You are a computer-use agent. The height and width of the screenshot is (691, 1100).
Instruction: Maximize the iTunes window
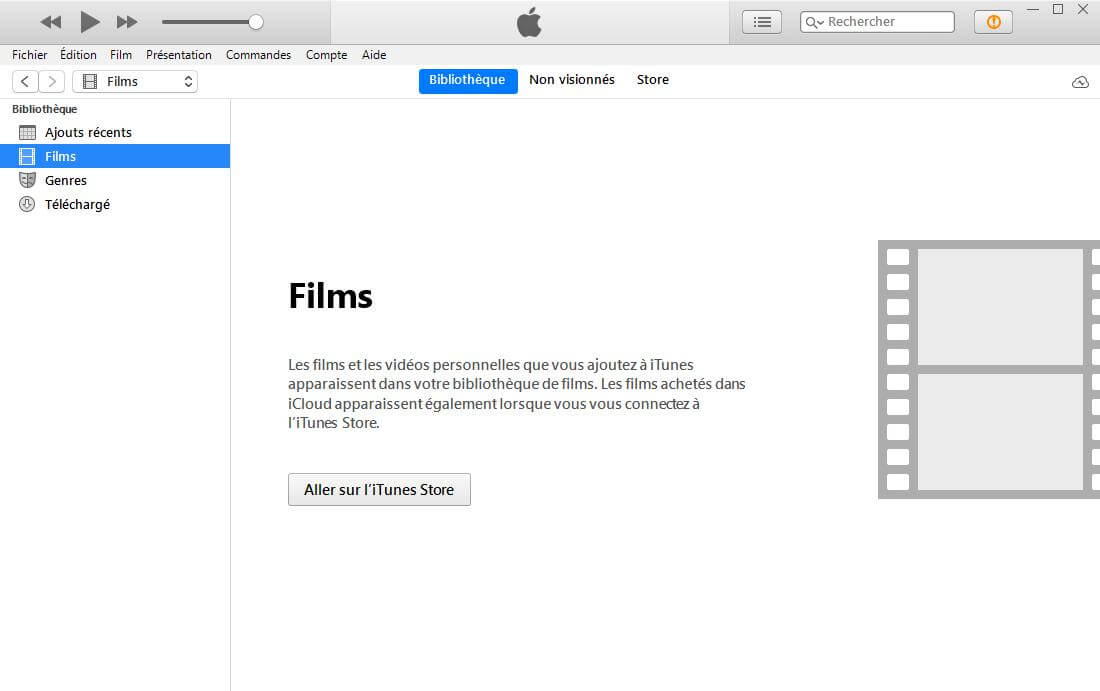click(x=1058, y=10)
